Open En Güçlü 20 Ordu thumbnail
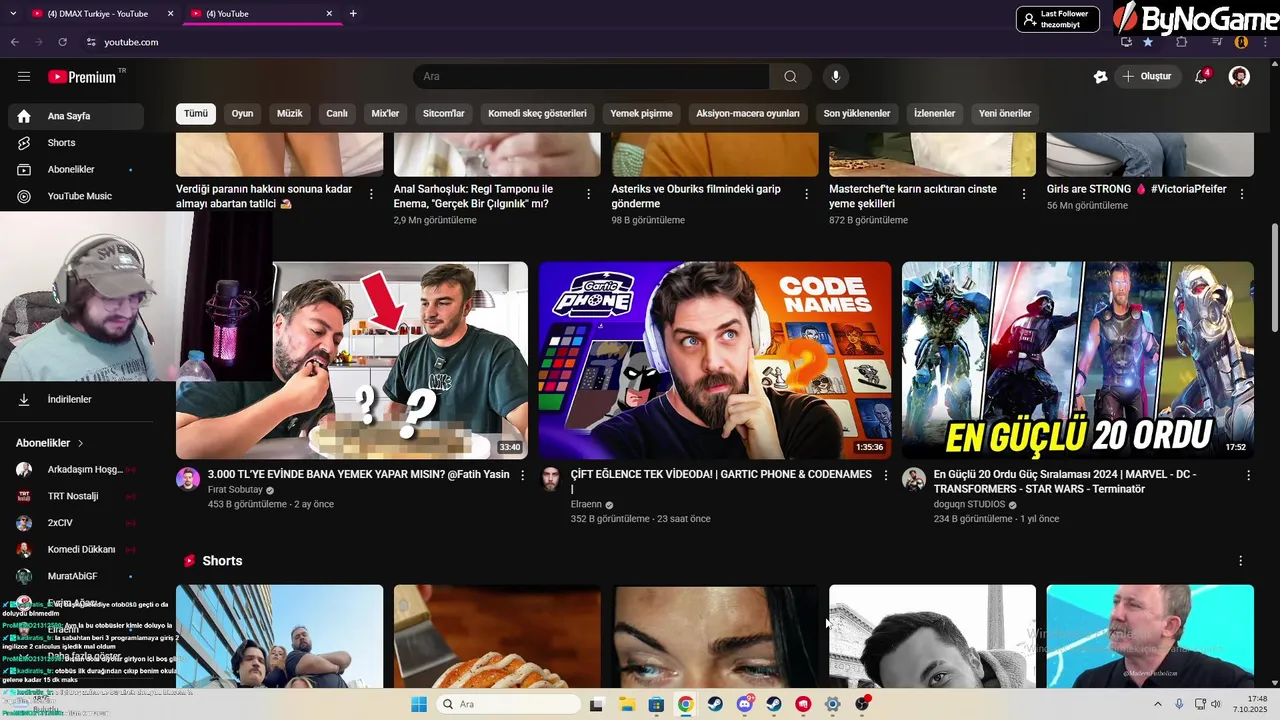This screenshot has width=1280, height=720. (x=1078, y=360)
